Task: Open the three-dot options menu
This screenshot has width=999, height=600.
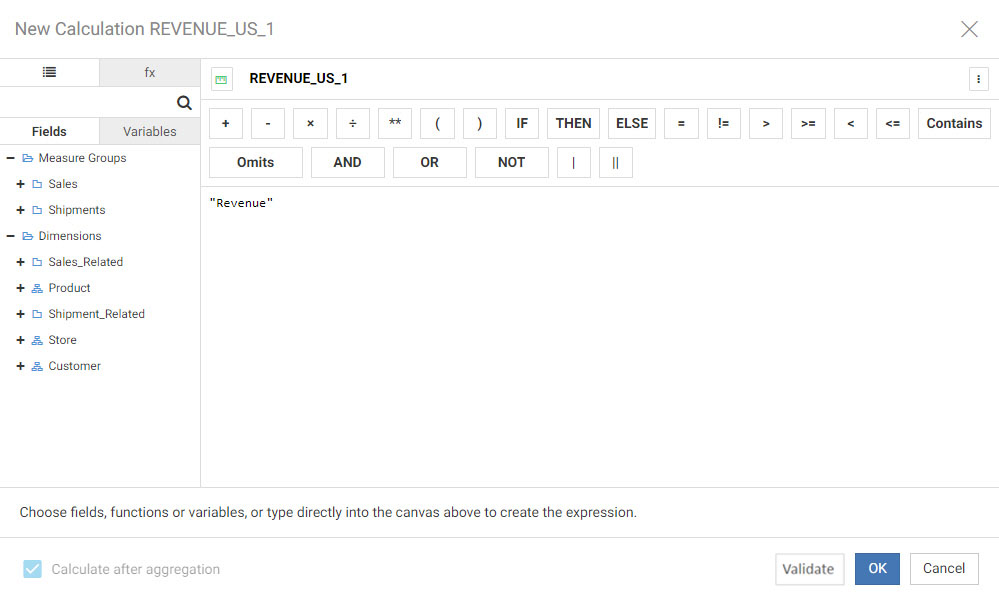Action: tap(978, 79)
